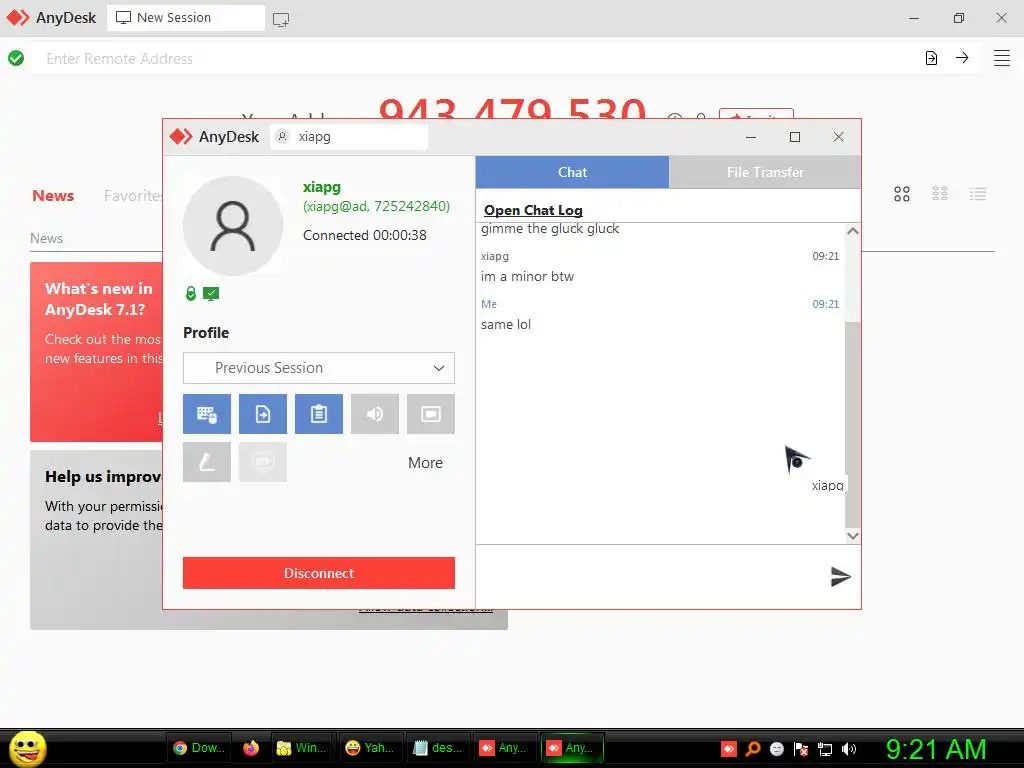Toggle screen recording permission button
The image size is (1024, 768).
pyautogui.click(x=431, y=414)
